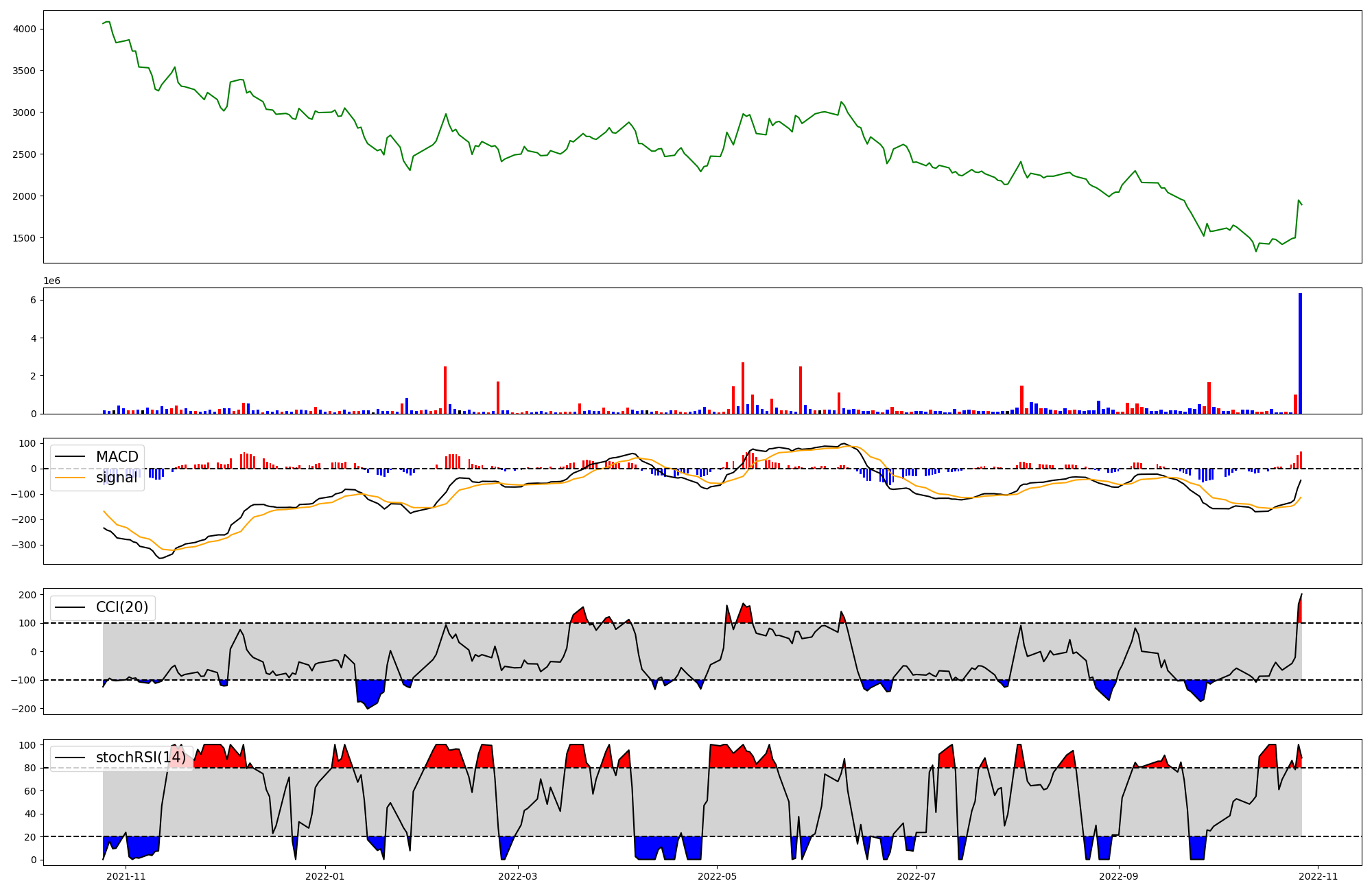Click the MACD legend entry
1372x892 pixels.
coord(117,457)
